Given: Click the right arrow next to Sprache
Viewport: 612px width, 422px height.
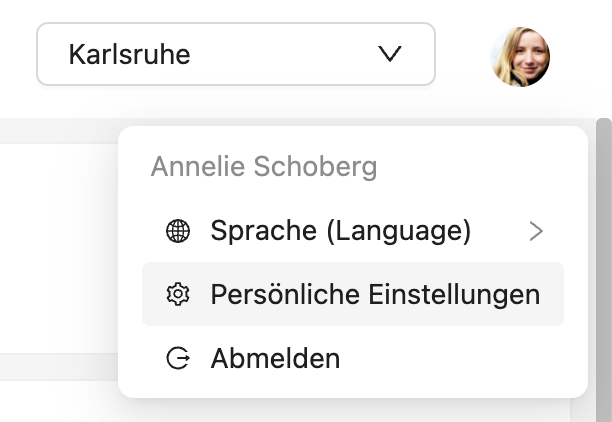Looking at the screenshot, I should 537,232.
